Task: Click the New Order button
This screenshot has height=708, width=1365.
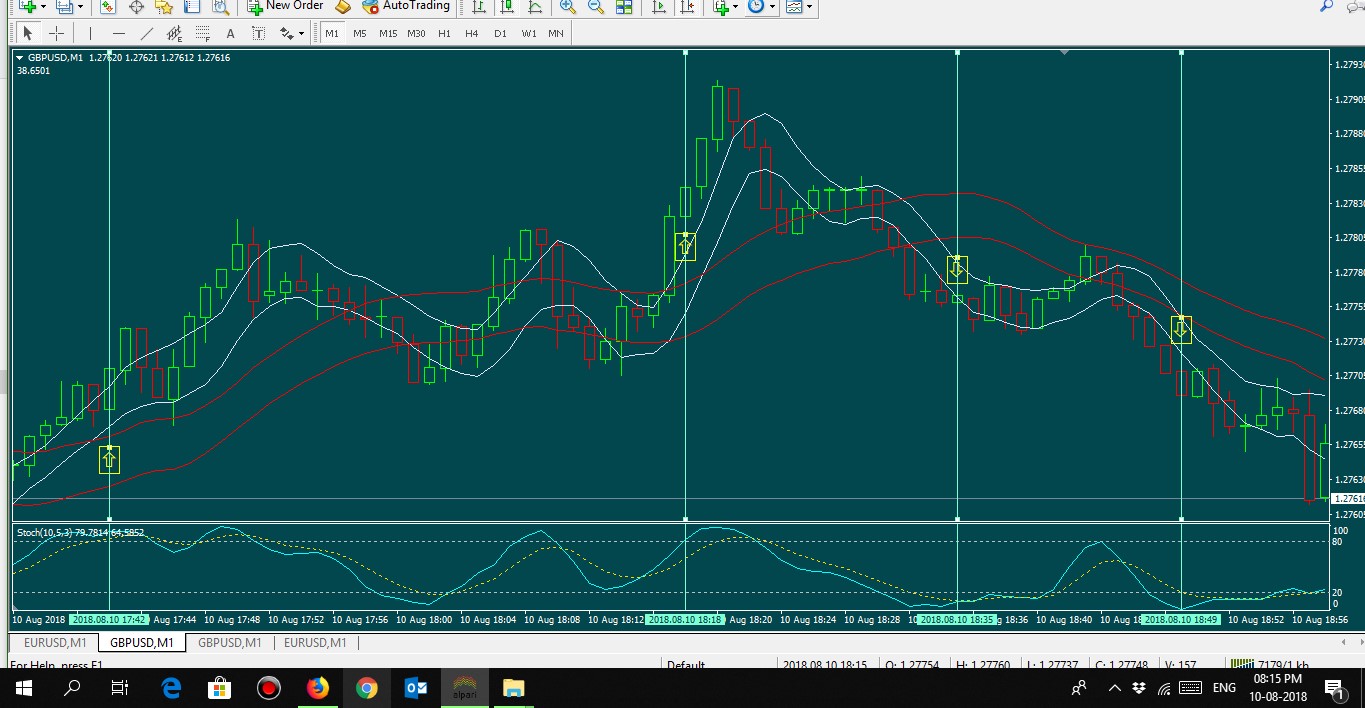Action: coord(285,6)
